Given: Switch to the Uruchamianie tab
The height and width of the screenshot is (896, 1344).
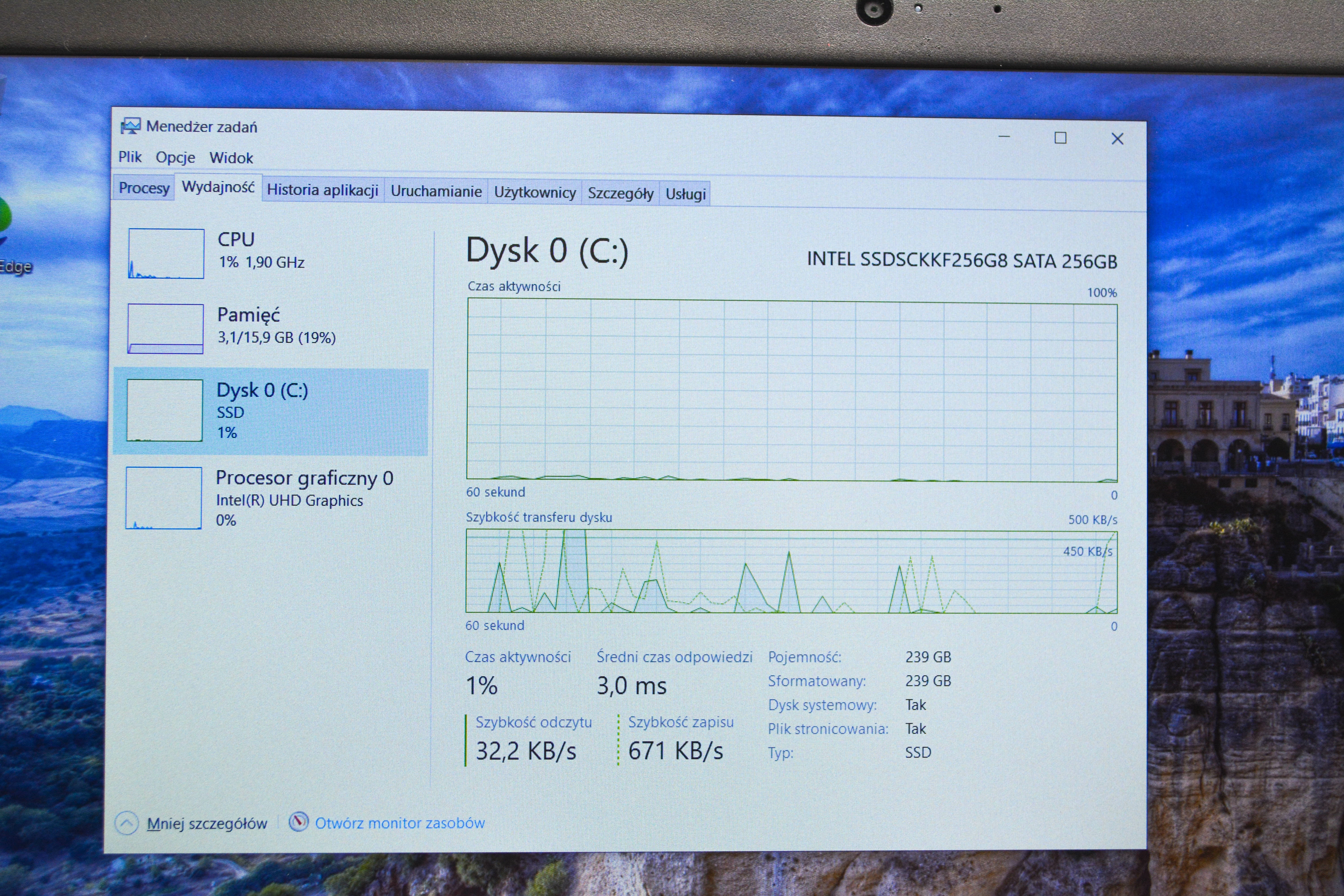Looking at the screenshot, I should [x=436, y=192].
